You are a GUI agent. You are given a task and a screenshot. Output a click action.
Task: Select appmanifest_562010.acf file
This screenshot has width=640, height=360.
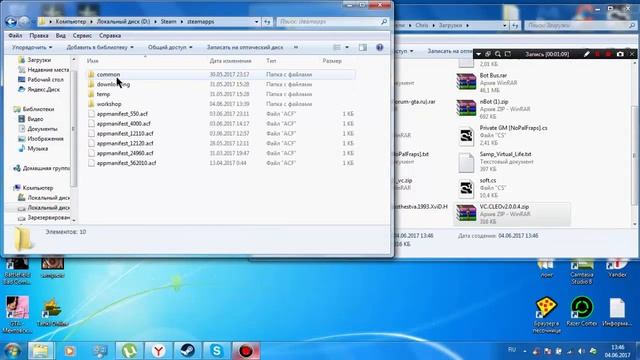point(126,163)
